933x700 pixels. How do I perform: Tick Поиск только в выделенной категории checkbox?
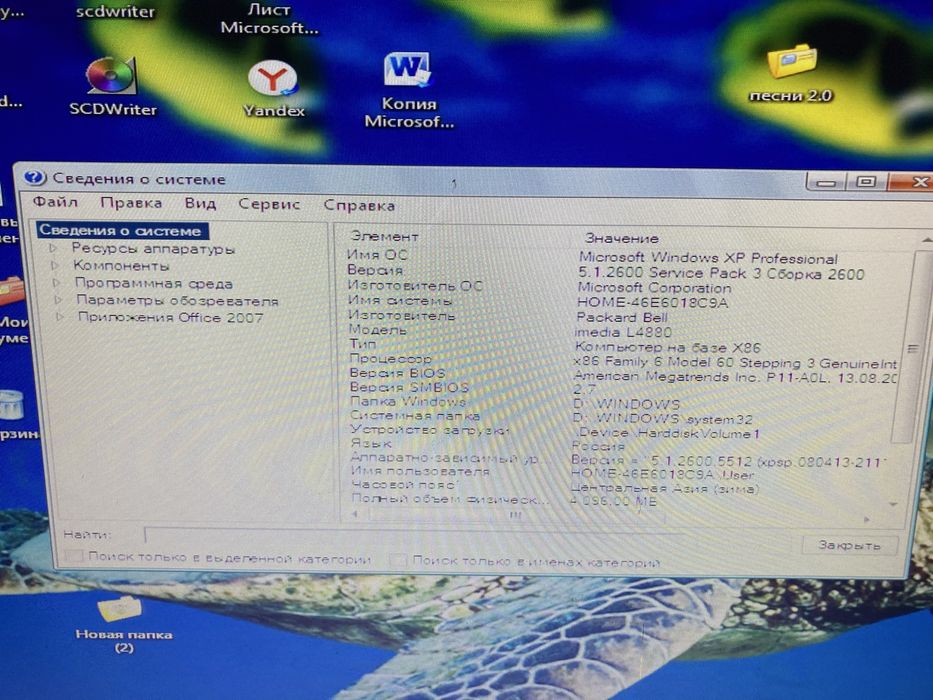click(74, 558)
